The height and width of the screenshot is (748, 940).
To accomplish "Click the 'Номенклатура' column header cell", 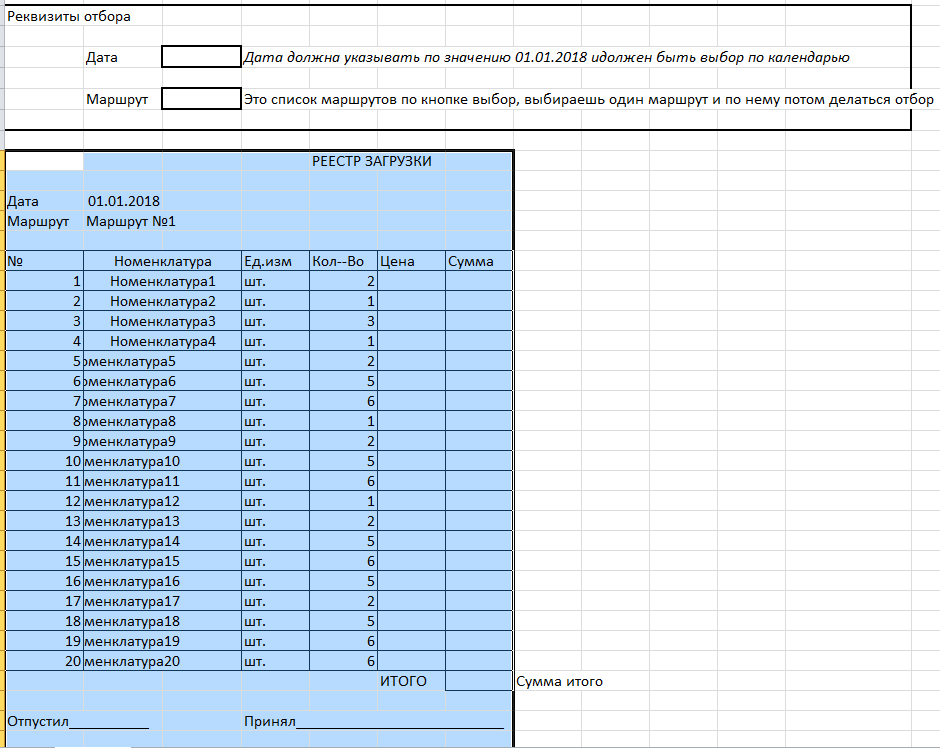I will pyautogui.click(x=162, y=261).
